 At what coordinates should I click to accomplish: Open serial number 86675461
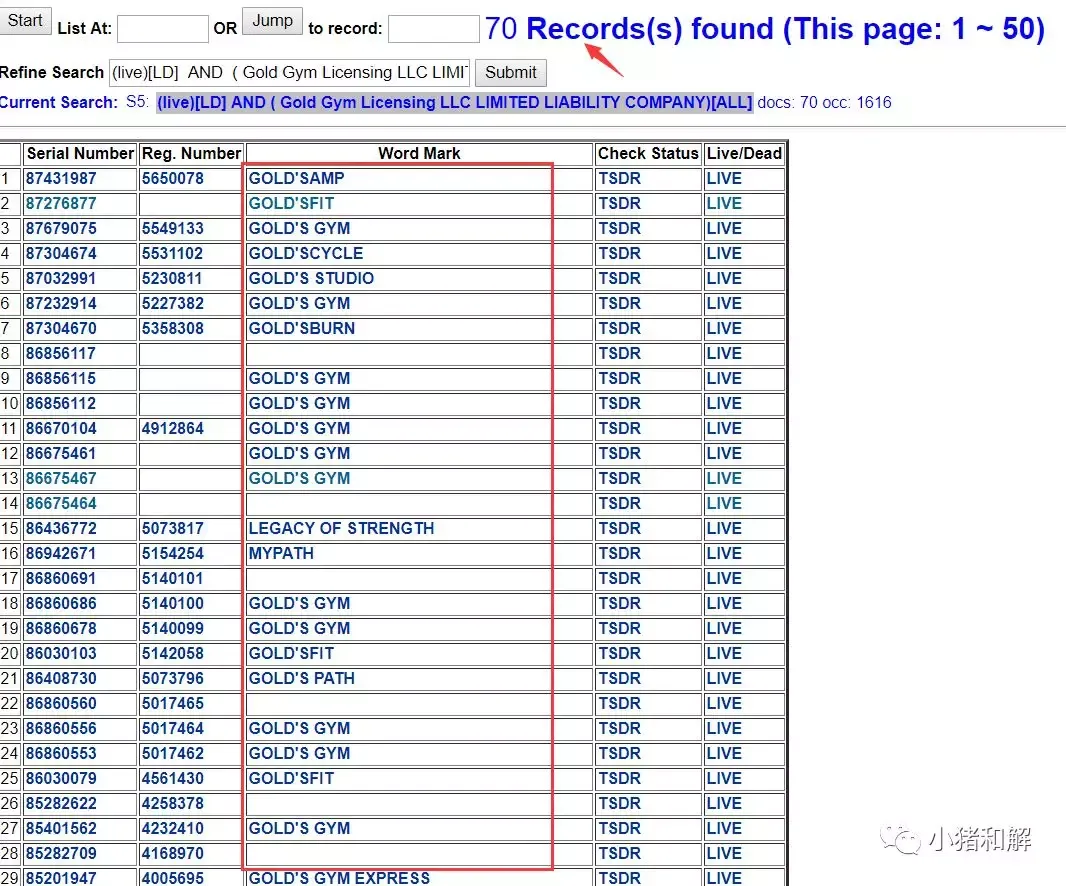61,454
